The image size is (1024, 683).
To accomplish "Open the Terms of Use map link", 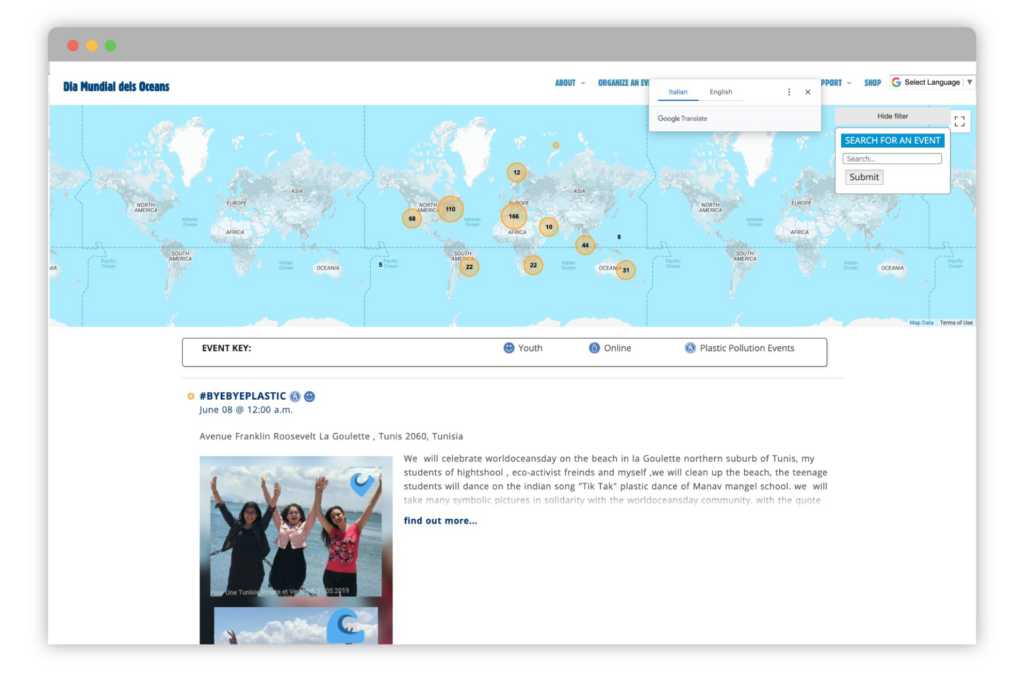I will pos(956,323).
